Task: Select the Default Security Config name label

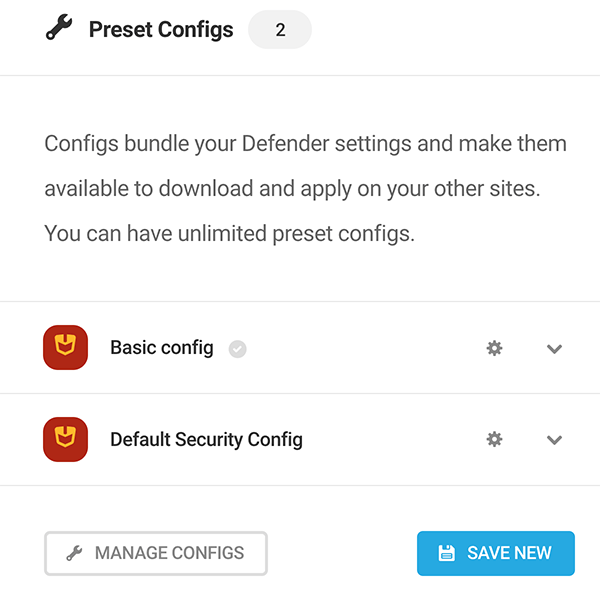Action: click(206, 439)
